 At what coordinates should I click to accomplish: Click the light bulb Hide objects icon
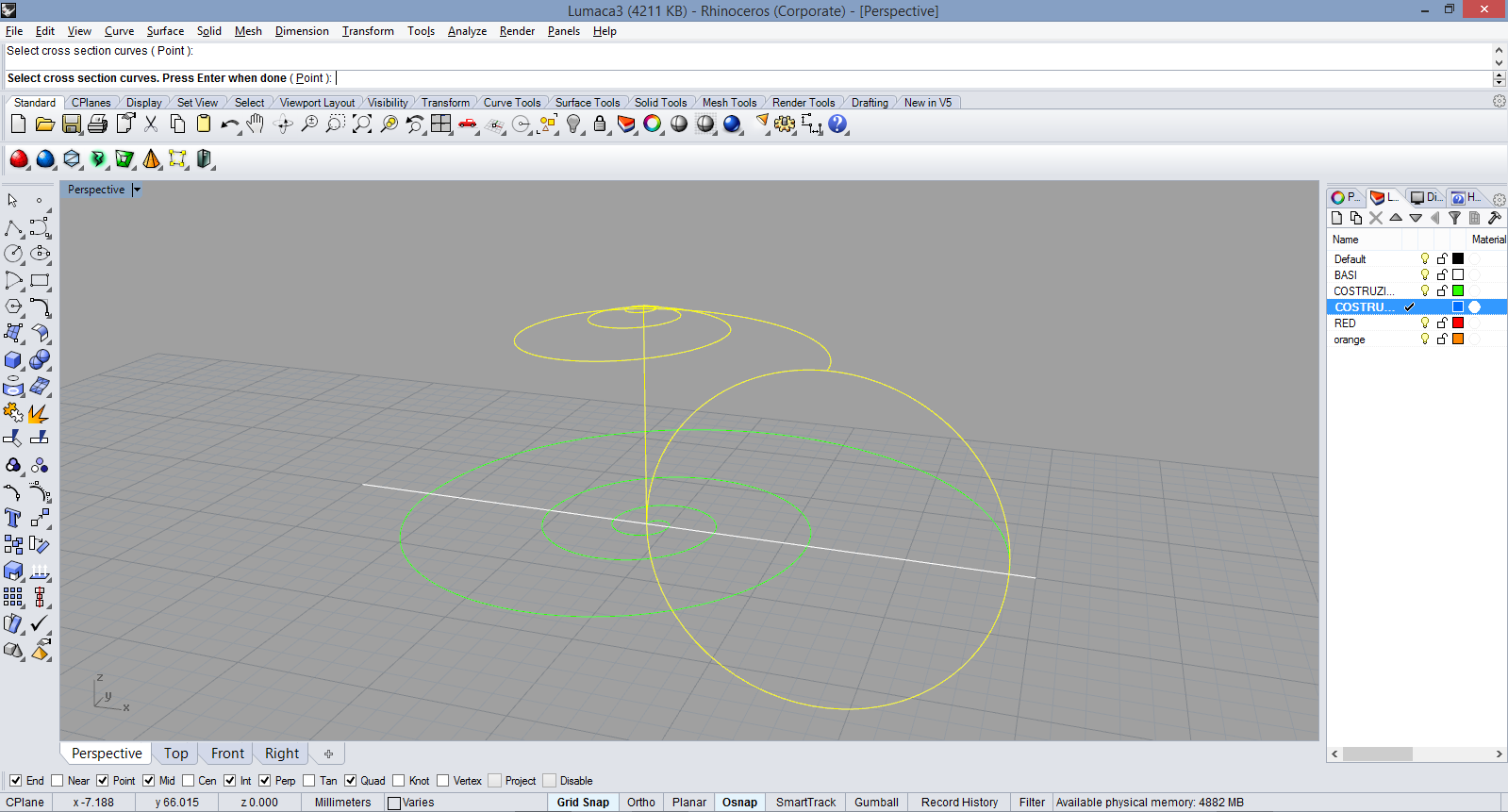573,124
